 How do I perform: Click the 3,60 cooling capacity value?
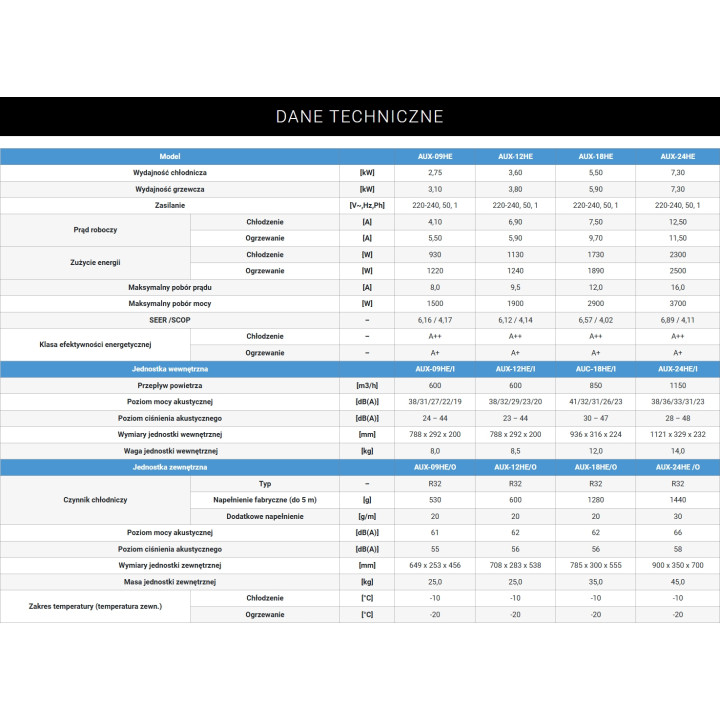[x=515, y=173]
